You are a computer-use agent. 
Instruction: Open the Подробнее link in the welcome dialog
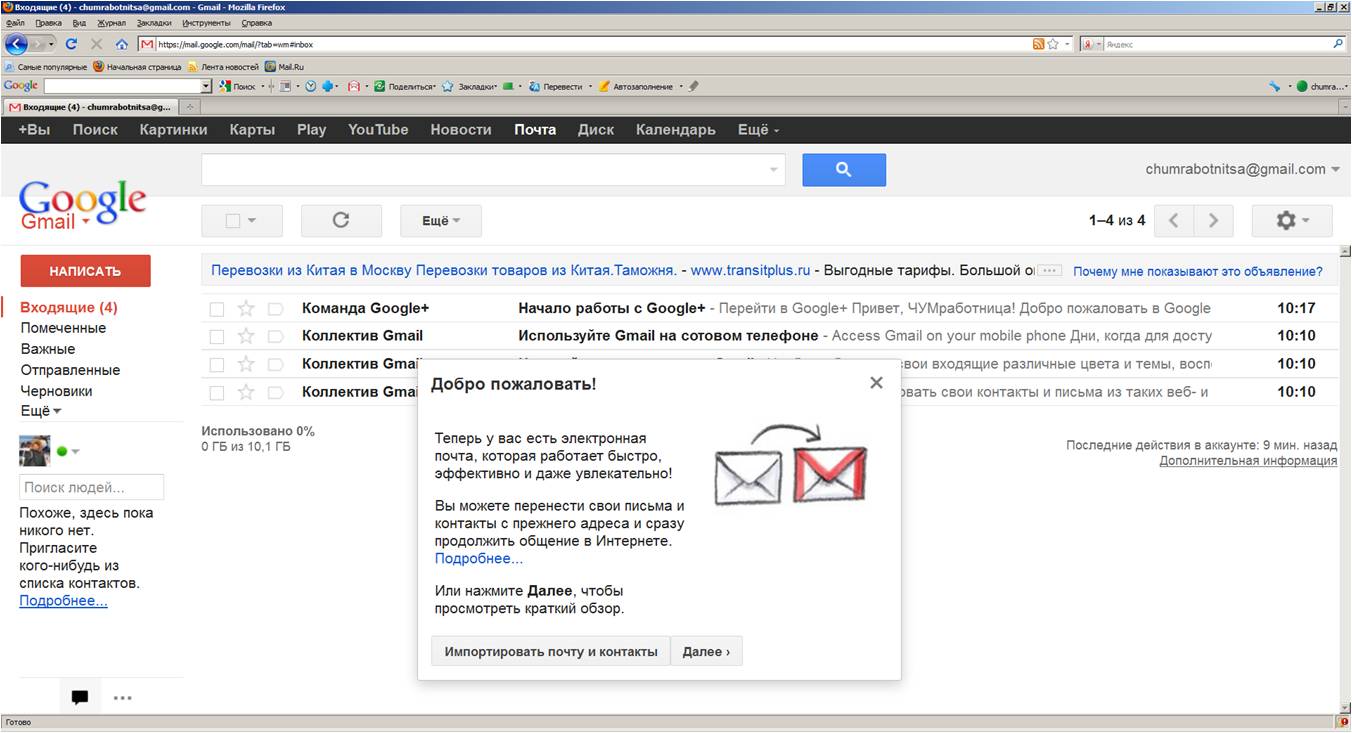point(479,558)
